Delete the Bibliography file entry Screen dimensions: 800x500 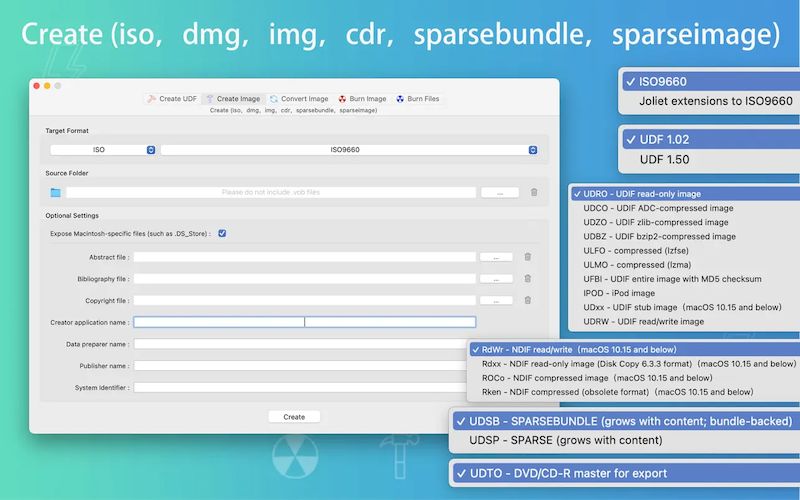click(528, 279)
